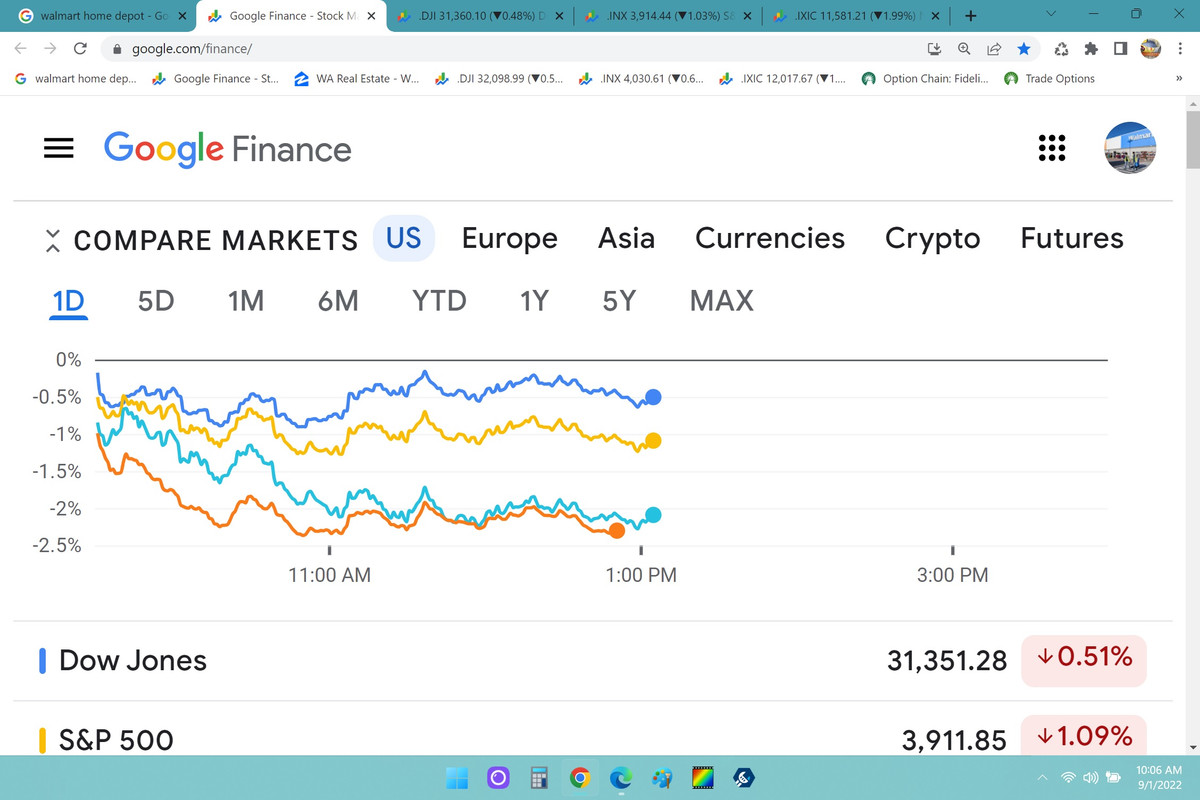Open the .DJI 32,098.99 bookmark

pyautogui.click(x=499, y=79)
